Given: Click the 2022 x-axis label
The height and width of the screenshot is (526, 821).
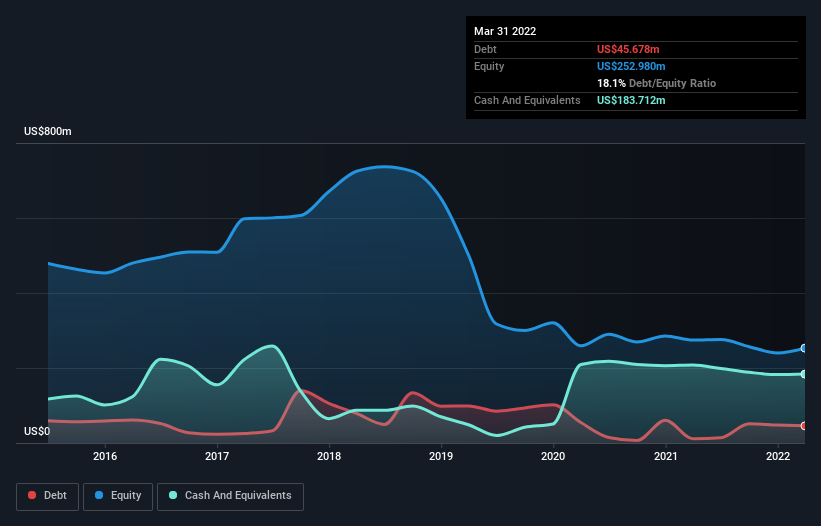Looking at the screenshot, I should 778,456.
